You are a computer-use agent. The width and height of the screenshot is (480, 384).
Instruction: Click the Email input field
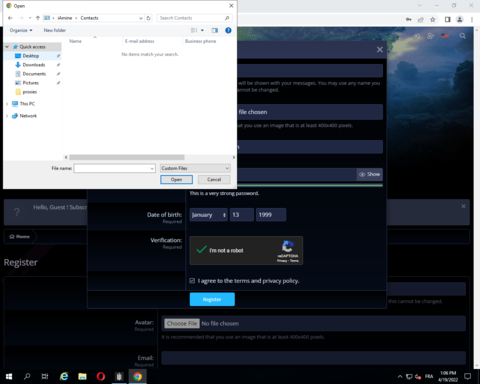pos(313,358)
